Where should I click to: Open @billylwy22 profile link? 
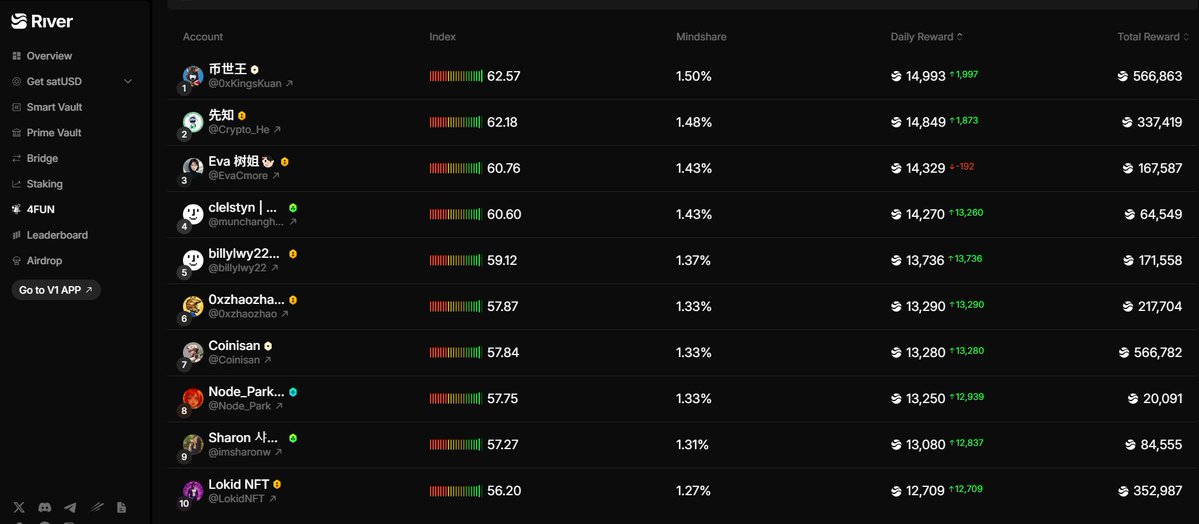tap(243, 268)
